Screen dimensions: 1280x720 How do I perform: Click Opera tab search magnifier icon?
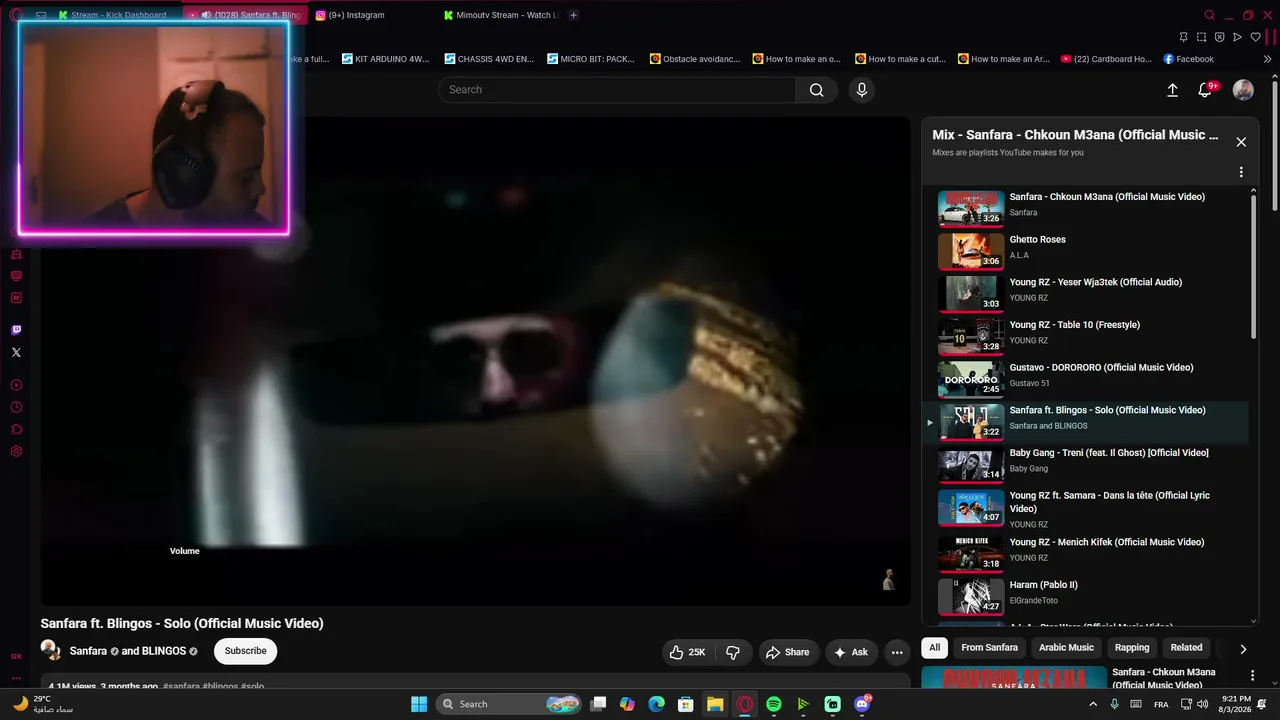[1209, 15]
